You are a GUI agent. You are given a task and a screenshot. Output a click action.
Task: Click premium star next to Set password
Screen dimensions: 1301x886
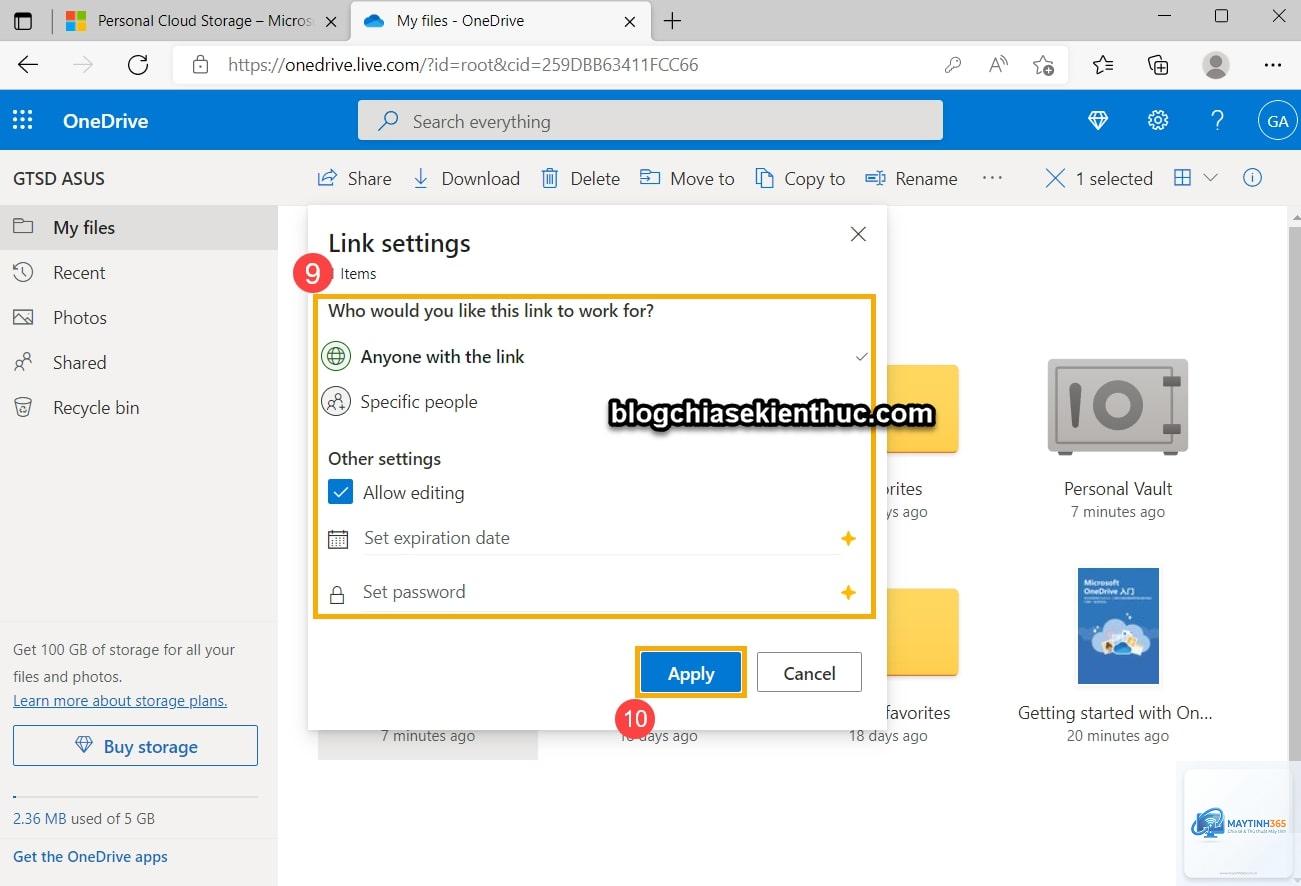coord(848,593)
